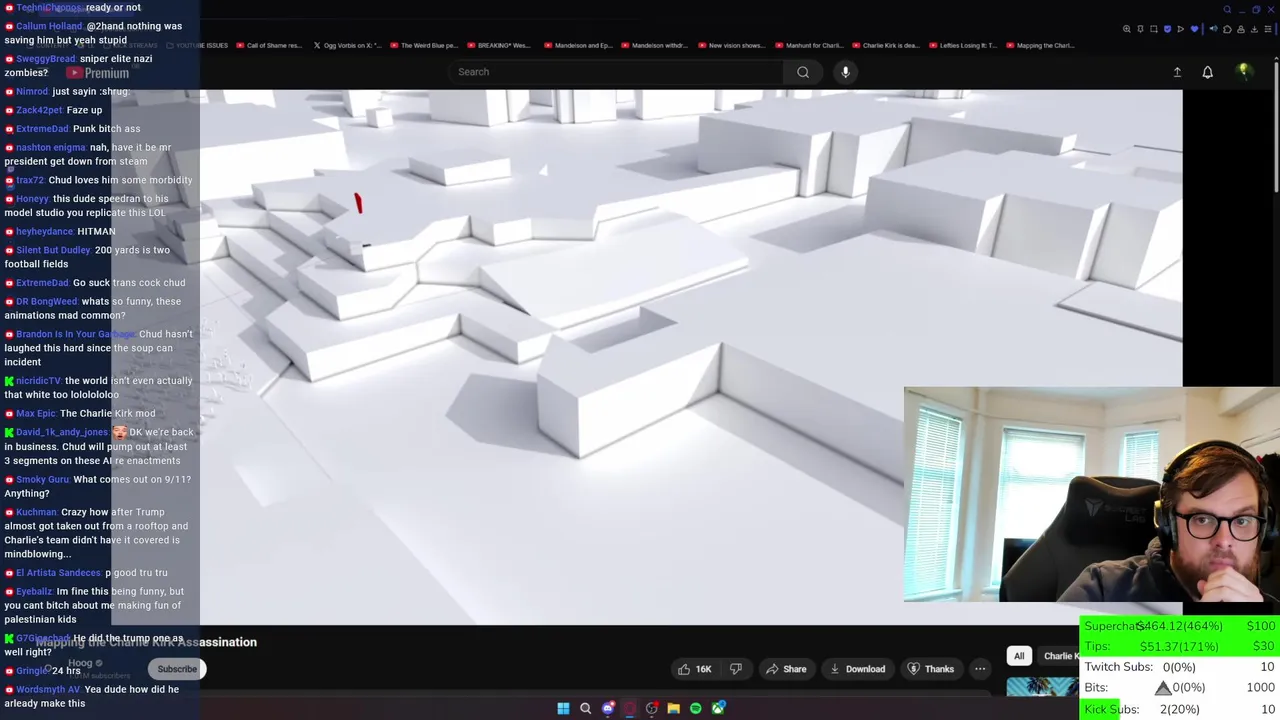Switch to 'BREAKING* Wes...' tab
Image resolution: width=1280 pixels, height=720 pixels.
(499, 45)
